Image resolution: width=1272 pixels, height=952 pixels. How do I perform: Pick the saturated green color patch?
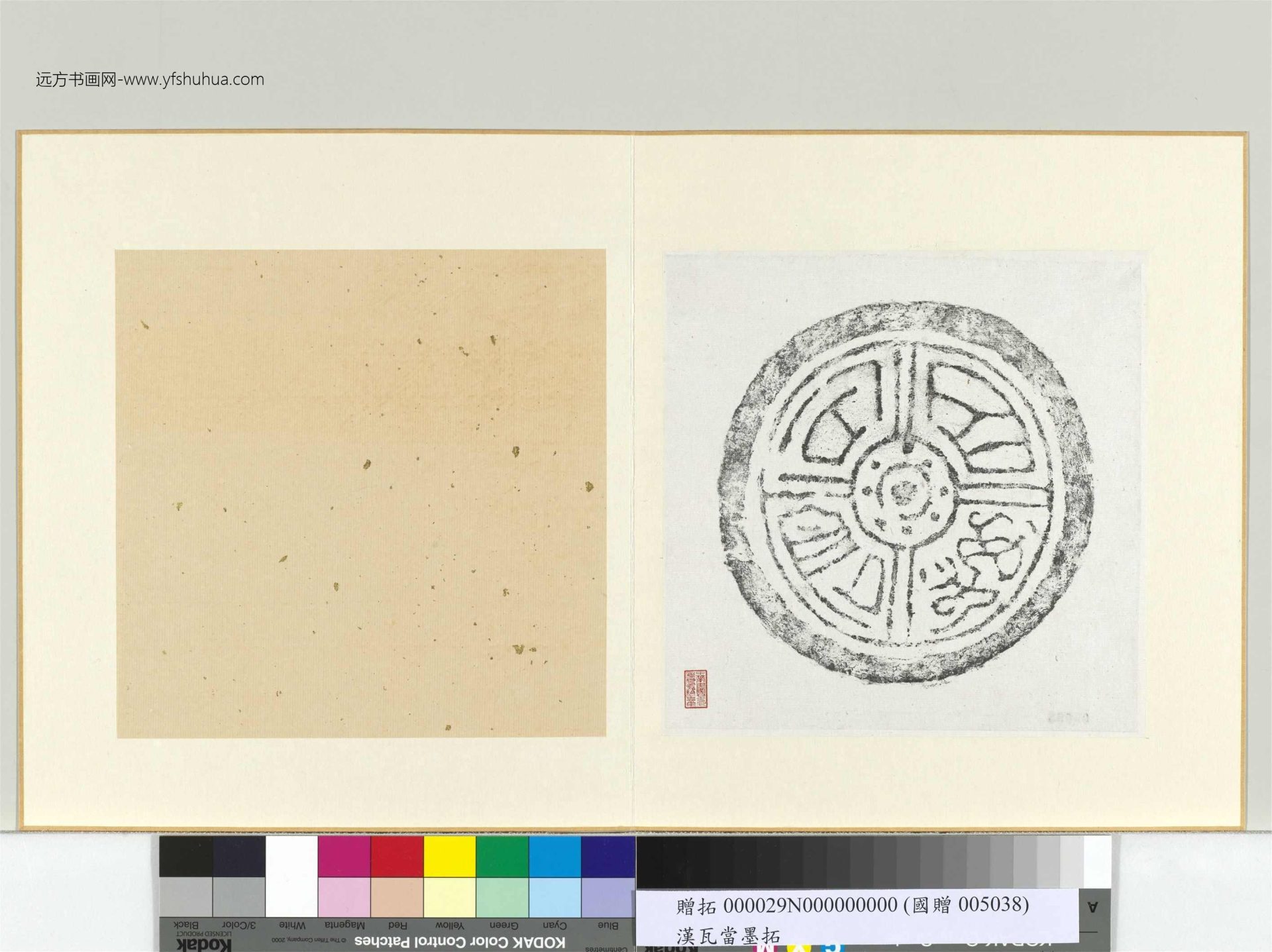tap(502, 856)
